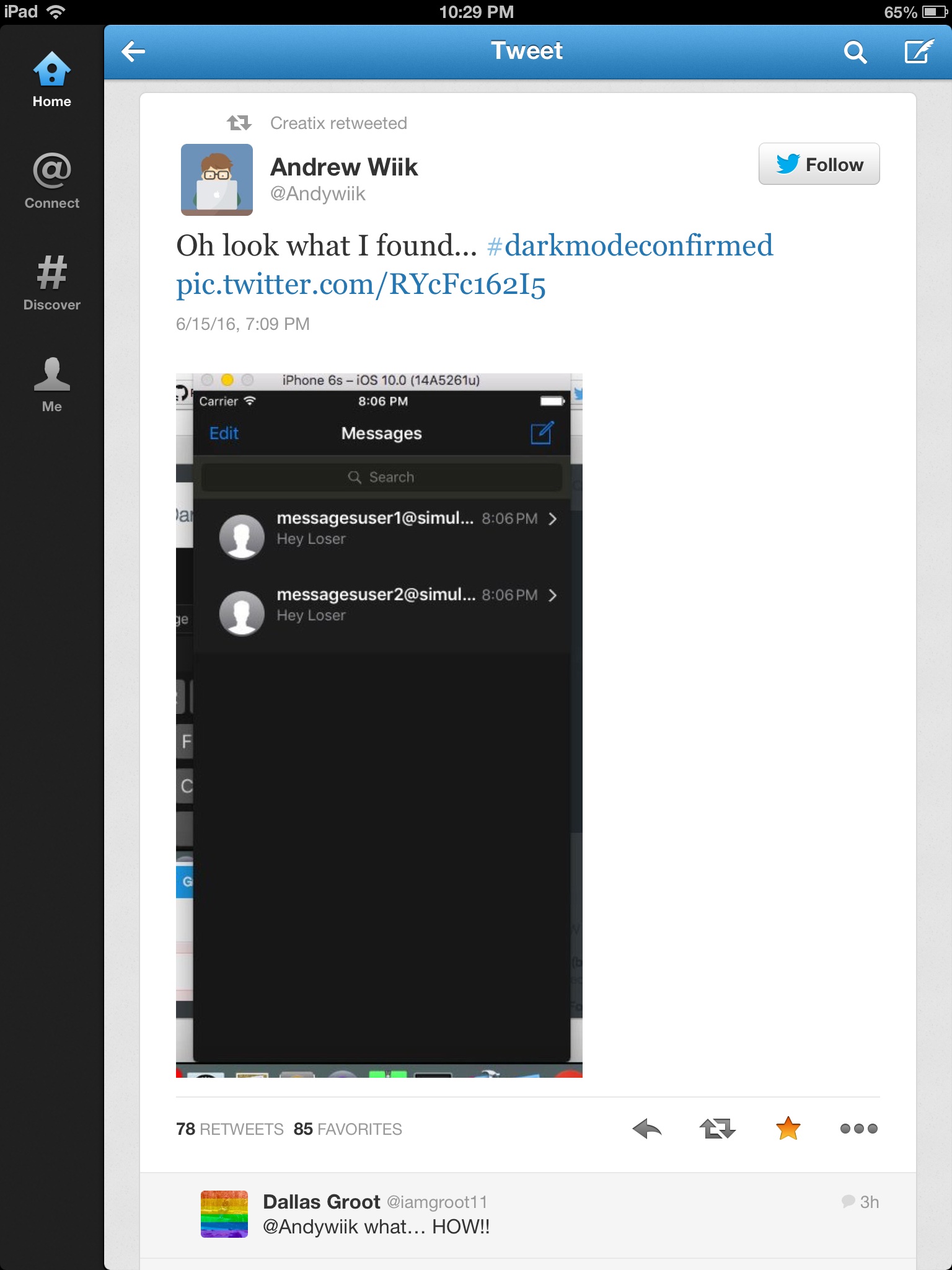This screenshot has width=952, height=1270.
Task: View the 85 favorites list
Action: click(348, 1129)
